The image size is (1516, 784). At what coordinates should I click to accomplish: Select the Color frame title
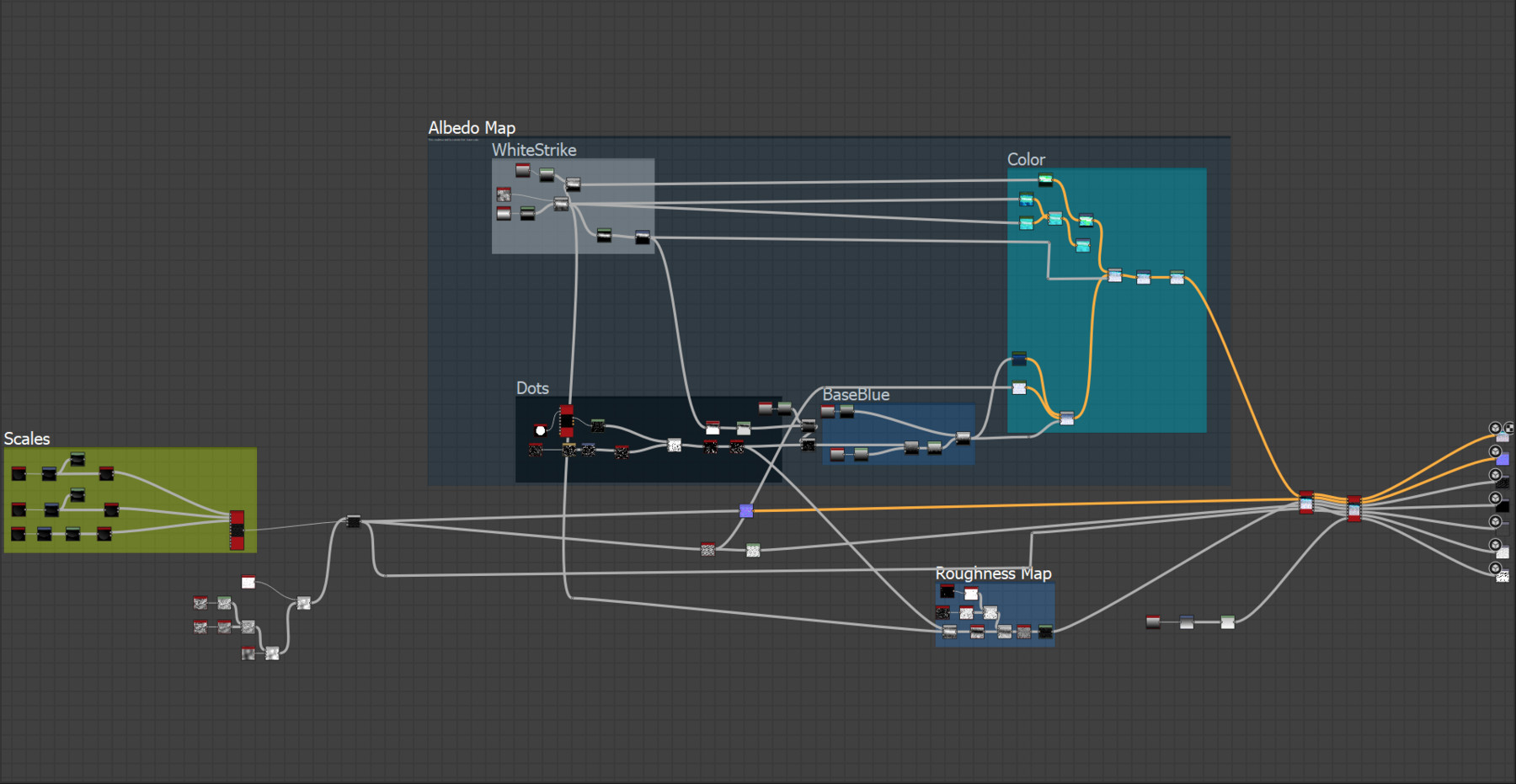[1026, 159]
